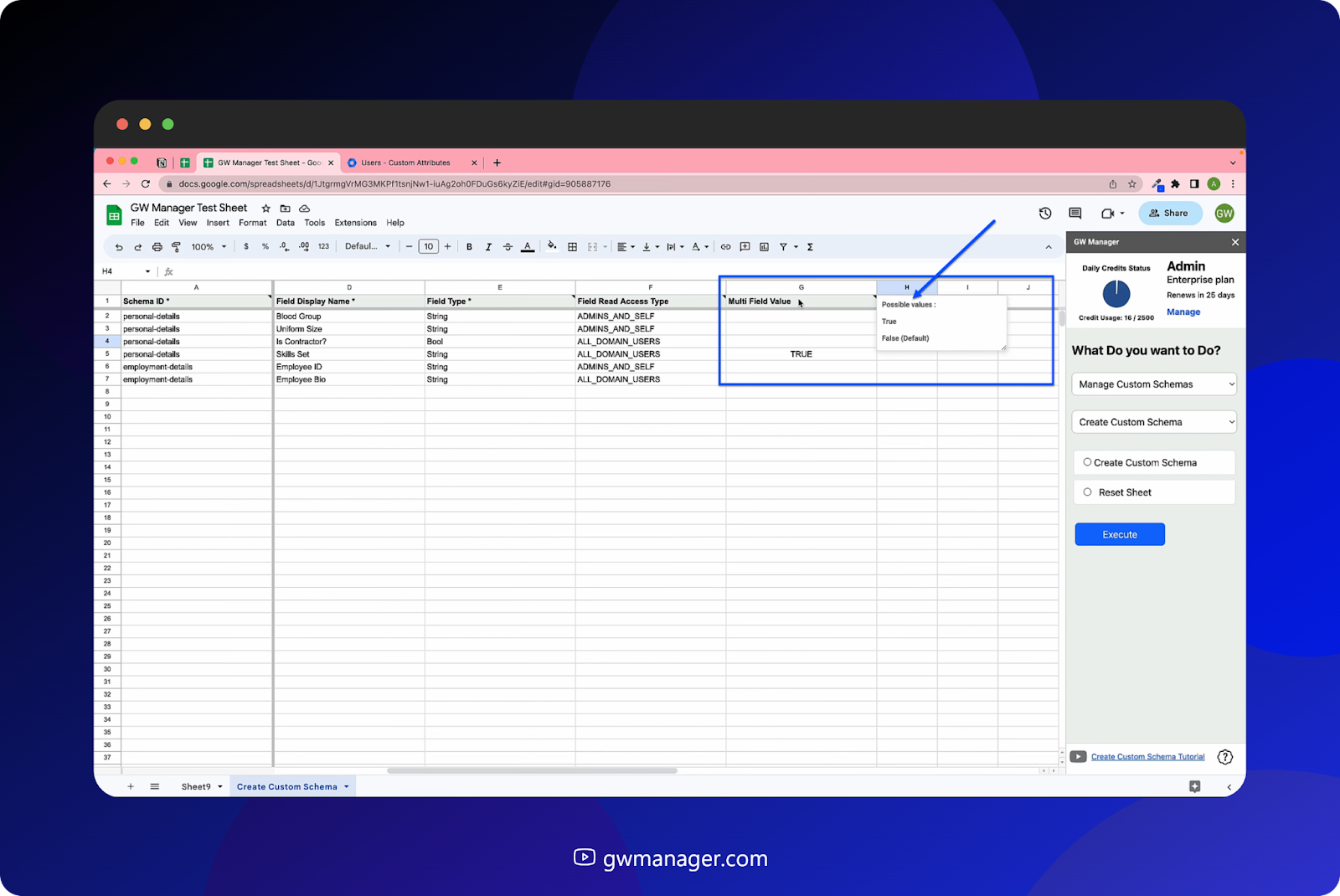View cloud document status icon
1340x896 pixels.
[305, 209]
